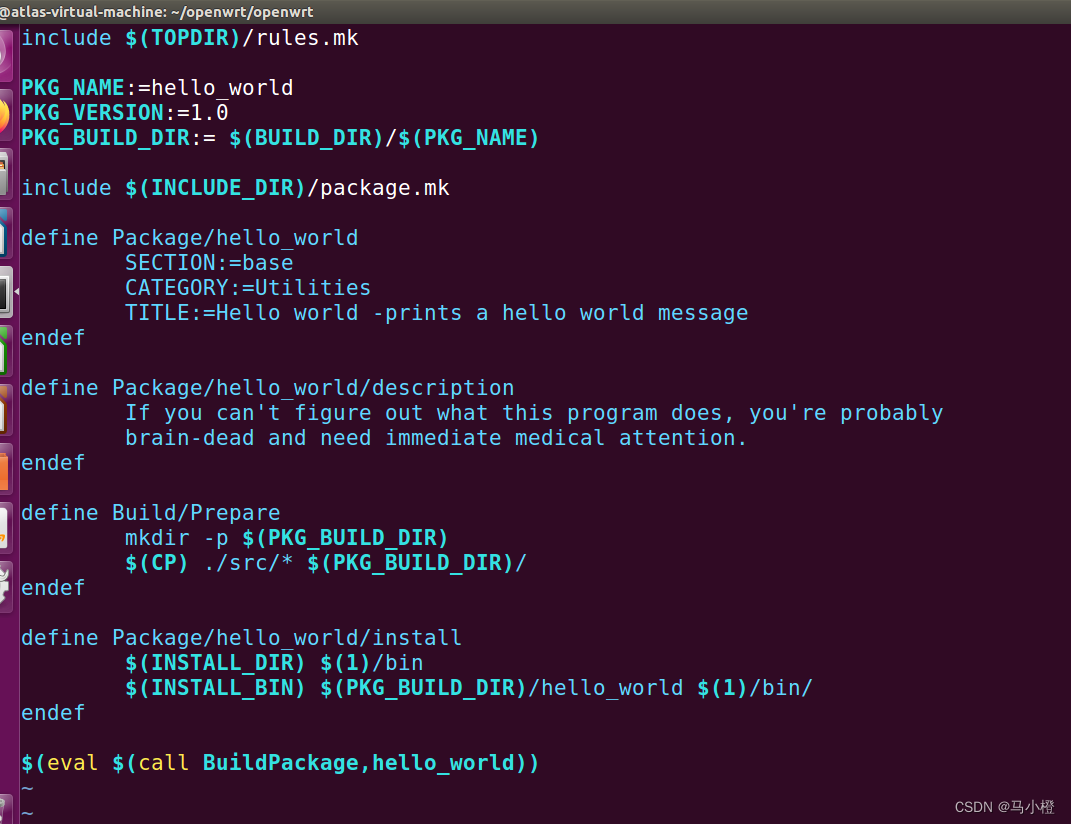Screen dimensions: 1071x824
Task: Open the Amazon dock icon
Action: (5, 527)
